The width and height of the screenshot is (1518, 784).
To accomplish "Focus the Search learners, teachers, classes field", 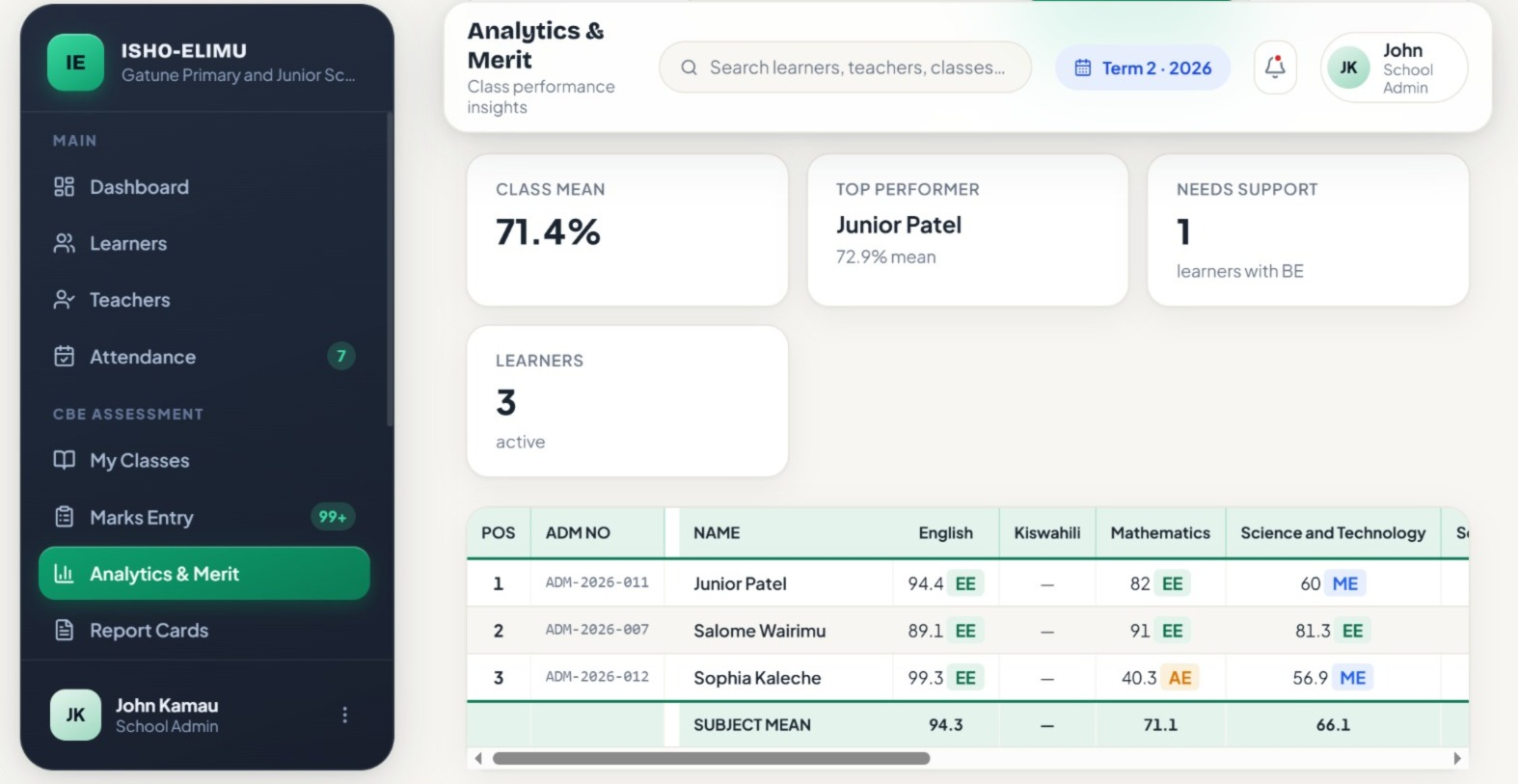I will pos(845,68).
